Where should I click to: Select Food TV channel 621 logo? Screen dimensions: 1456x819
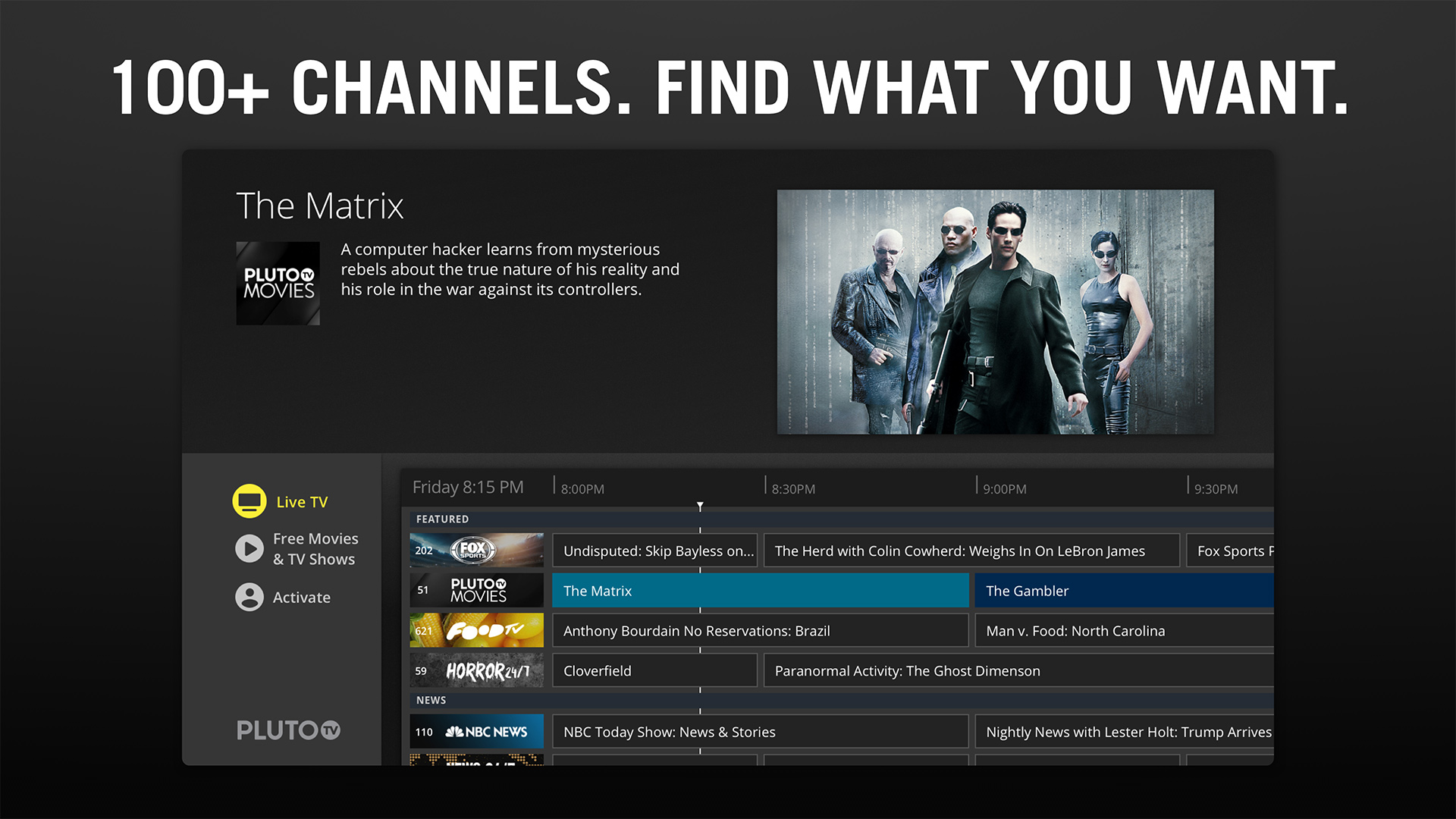tap(476, 630)
